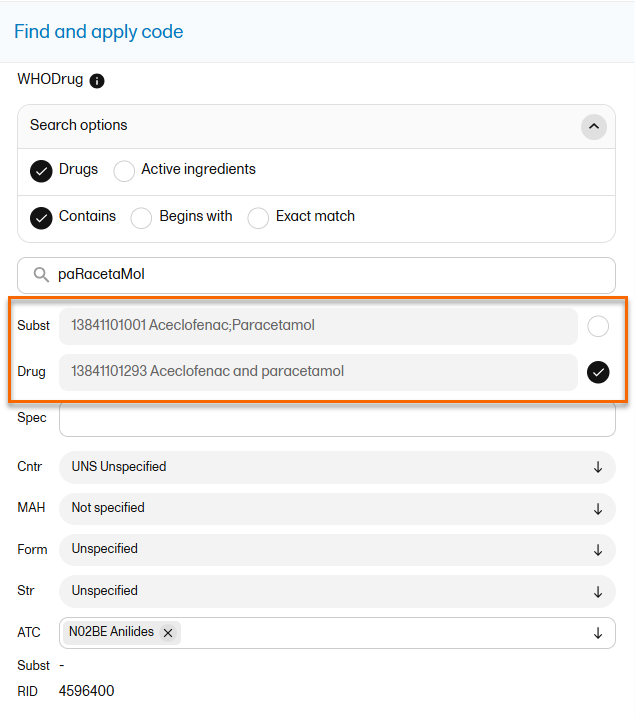Click the paRacetaMol search field
Screen dimensions: 635x717
click(330, 275)
